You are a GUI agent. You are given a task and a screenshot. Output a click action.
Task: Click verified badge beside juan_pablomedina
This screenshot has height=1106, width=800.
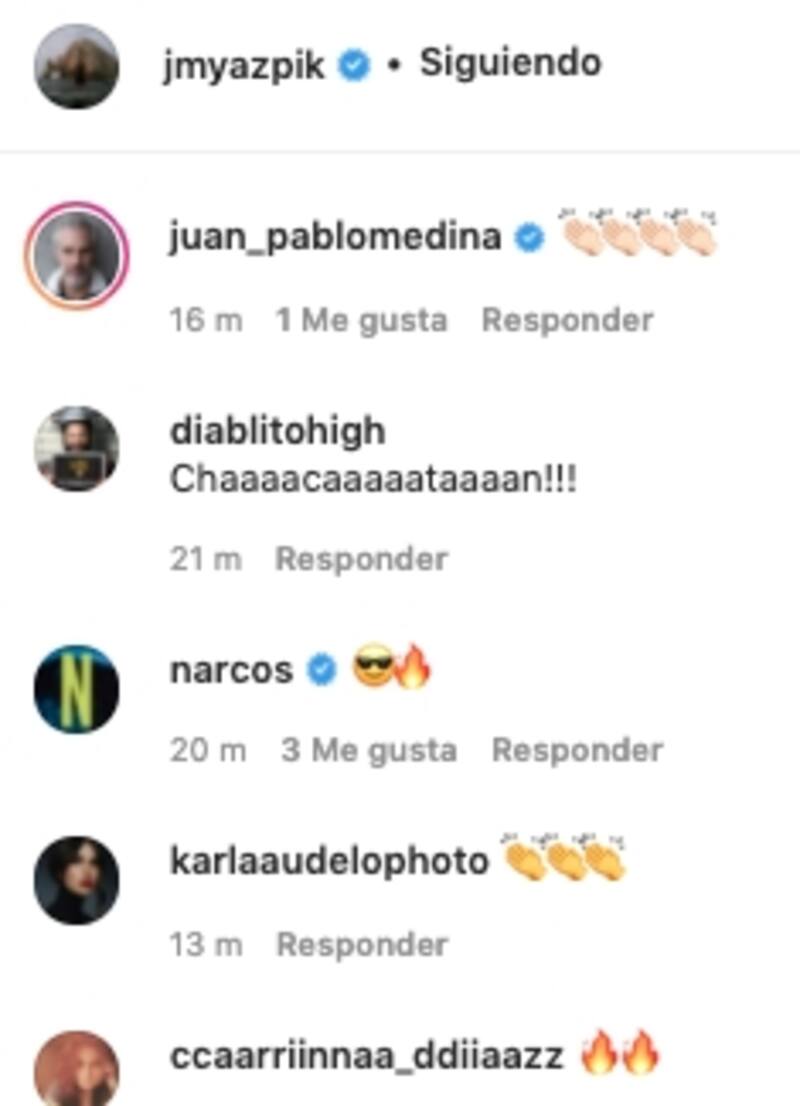(529, 238)
